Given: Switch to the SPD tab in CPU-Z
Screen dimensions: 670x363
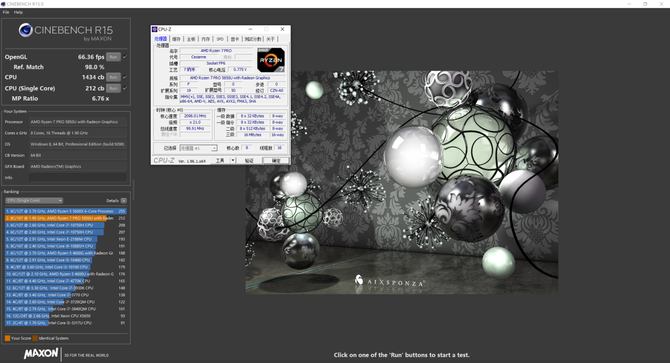Looking at the screenshot, I should tap(220, 39).
